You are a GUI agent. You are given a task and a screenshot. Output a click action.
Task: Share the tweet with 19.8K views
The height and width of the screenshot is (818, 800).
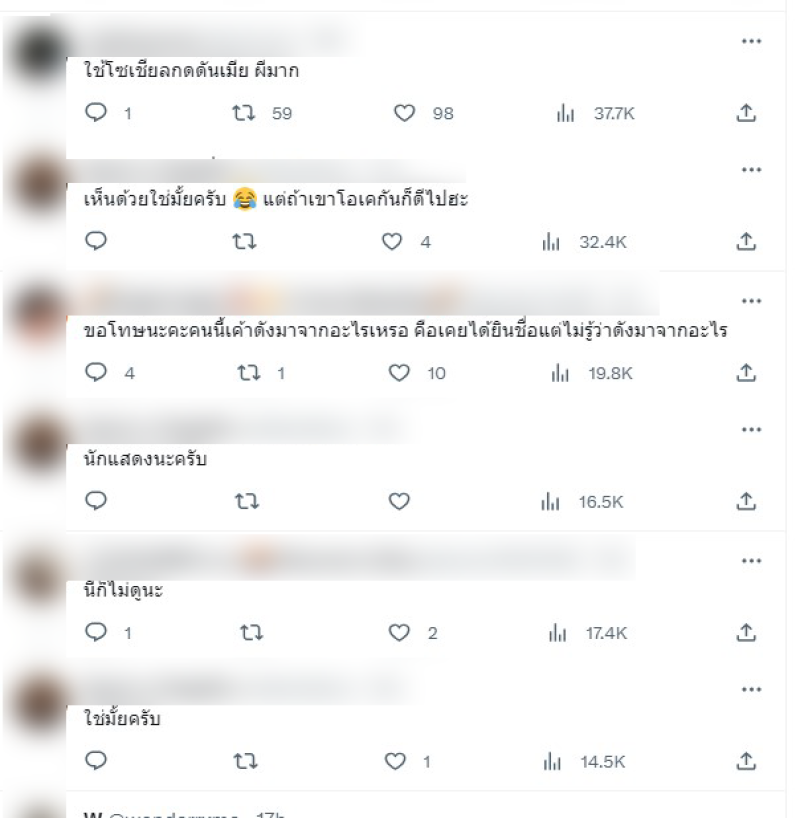point(746,372)
